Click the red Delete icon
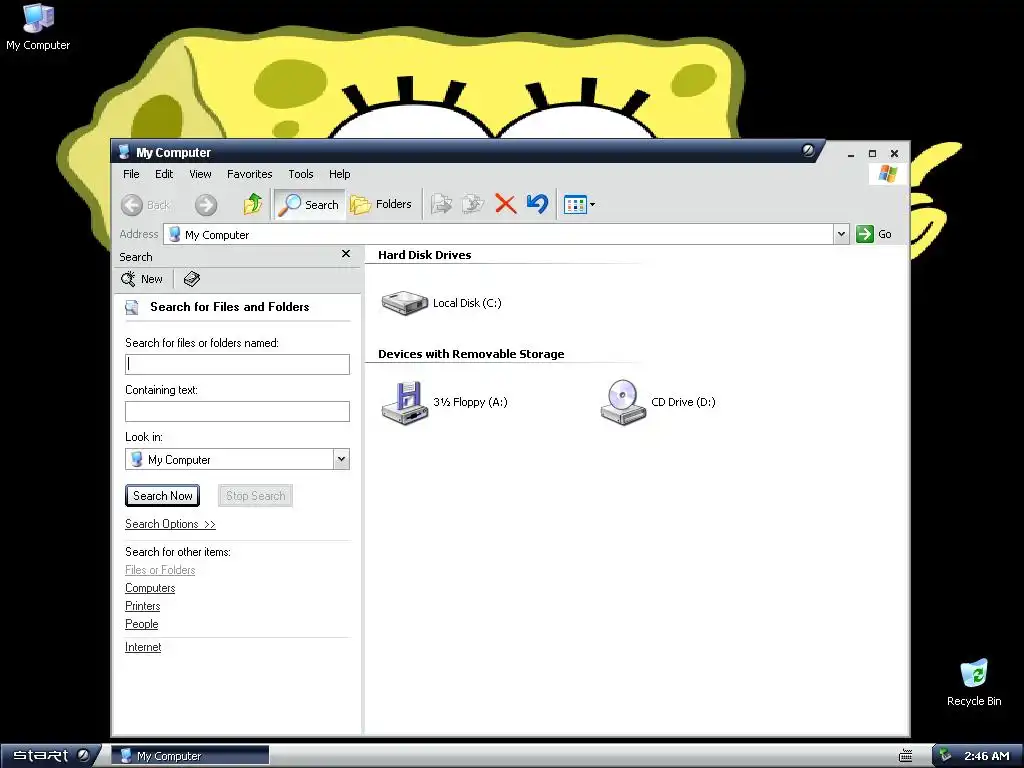This screenshot has width=1024, height=768. click(x=505, y=204)
